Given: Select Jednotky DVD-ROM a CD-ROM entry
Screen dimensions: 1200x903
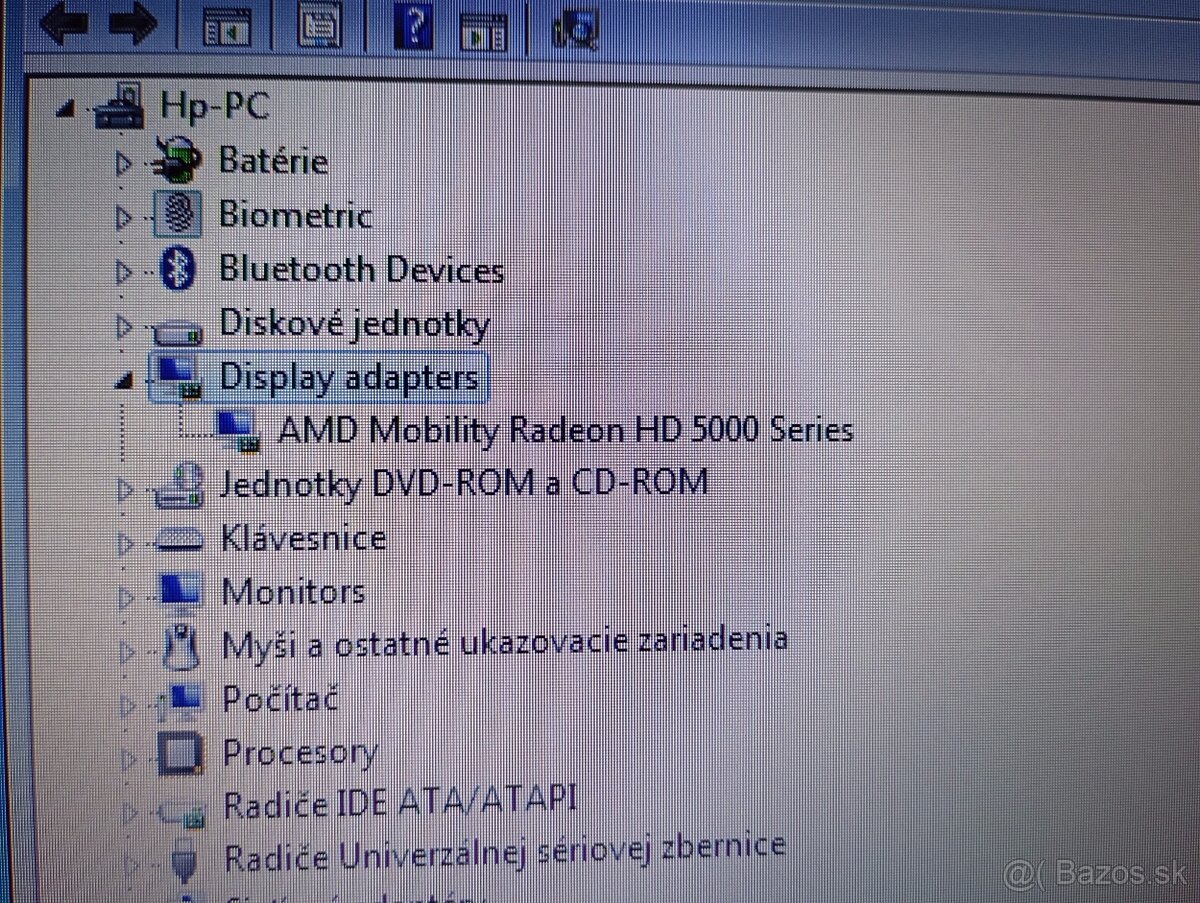Looking at the screenshot, I should [x=464, y=483].
